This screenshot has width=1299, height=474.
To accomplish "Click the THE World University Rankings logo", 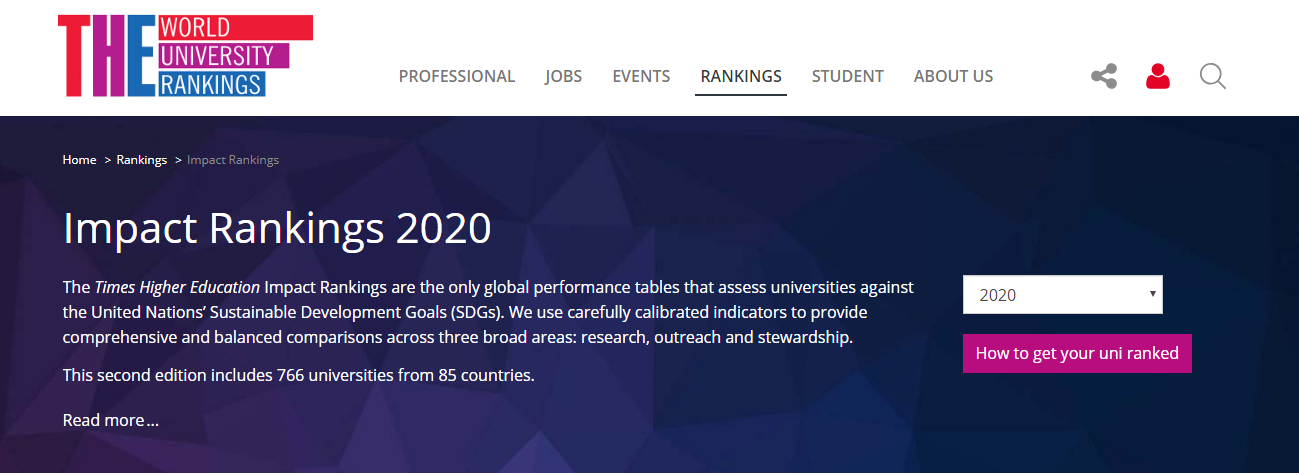I will [185, 56].
